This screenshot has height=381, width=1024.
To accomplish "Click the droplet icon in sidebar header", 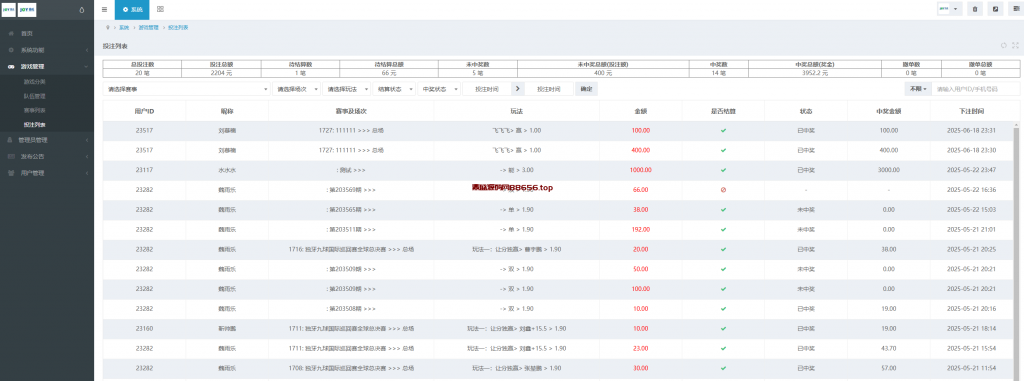I will click(x=82, y=10).
